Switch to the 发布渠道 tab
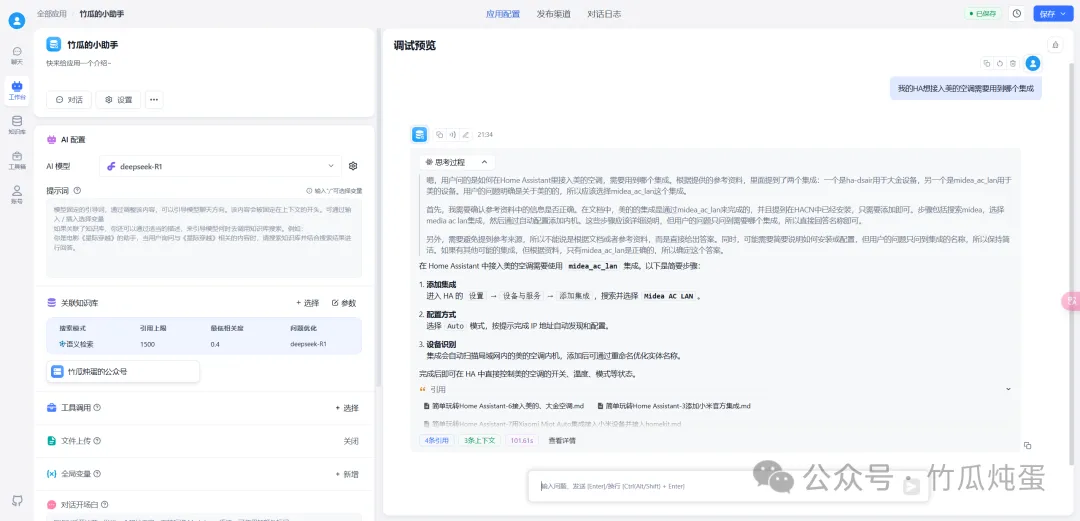Screen dimensions: 1080x521 click(554, 14)
